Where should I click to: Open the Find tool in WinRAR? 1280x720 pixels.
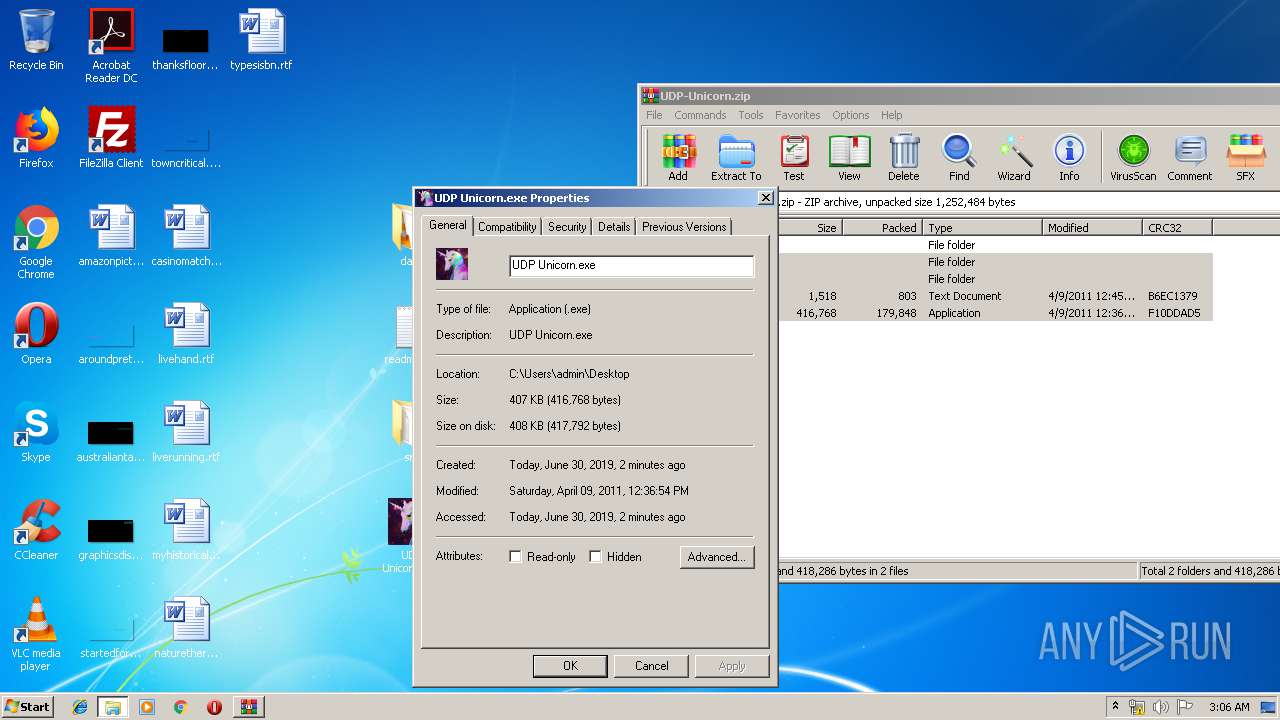(x=959, y=158)
